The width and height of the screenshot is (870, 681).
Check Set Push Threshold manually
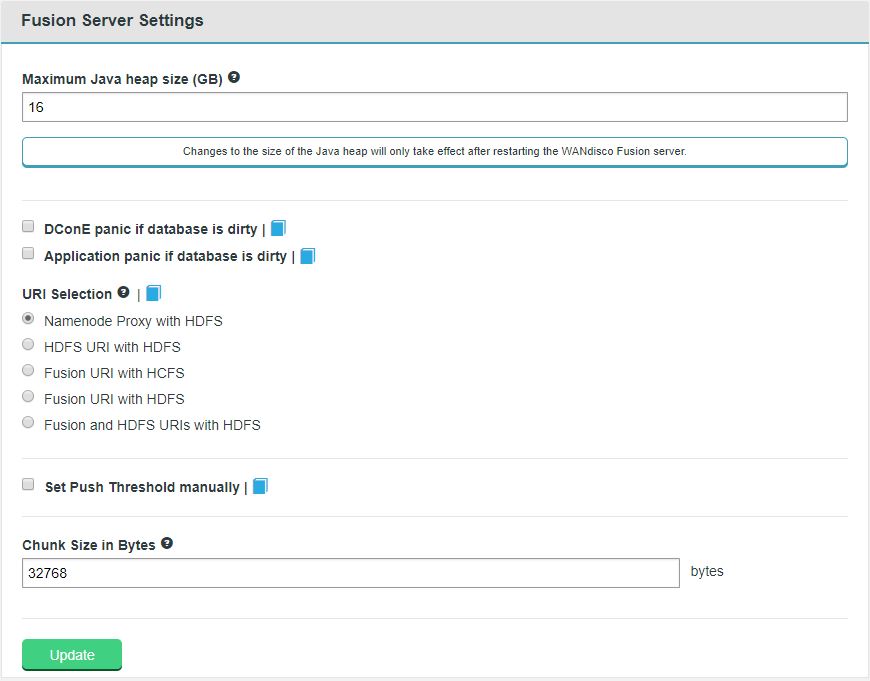(27, 484)
